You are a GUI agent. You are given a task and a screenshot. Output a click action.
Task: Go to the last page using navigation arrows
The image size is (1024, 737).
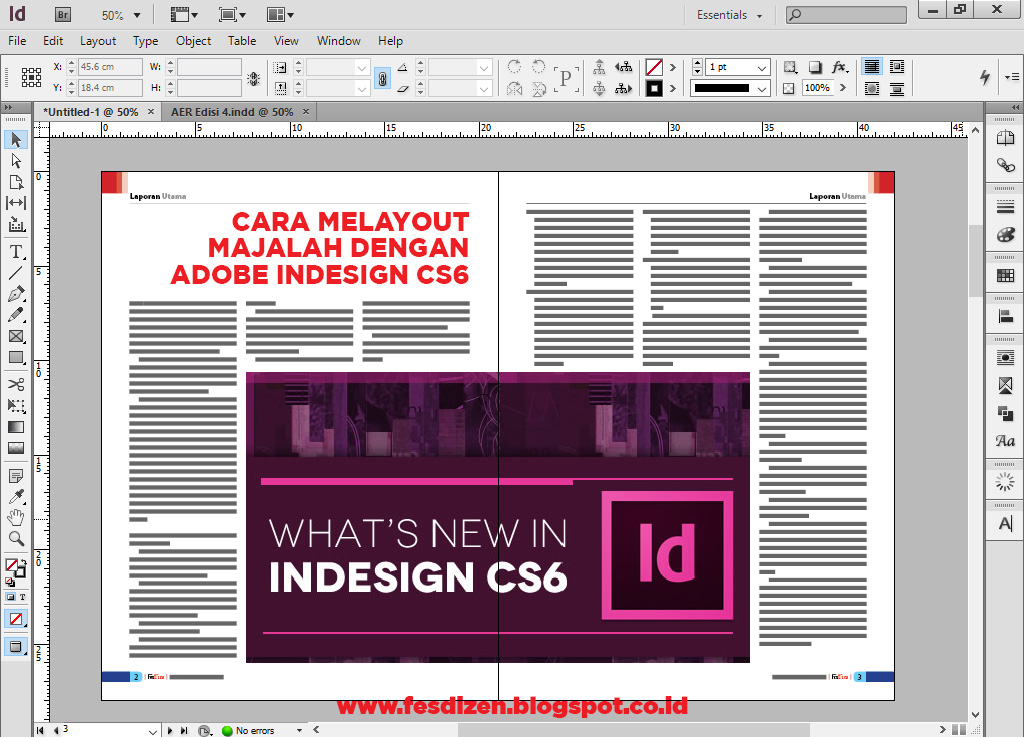[185, 730]
